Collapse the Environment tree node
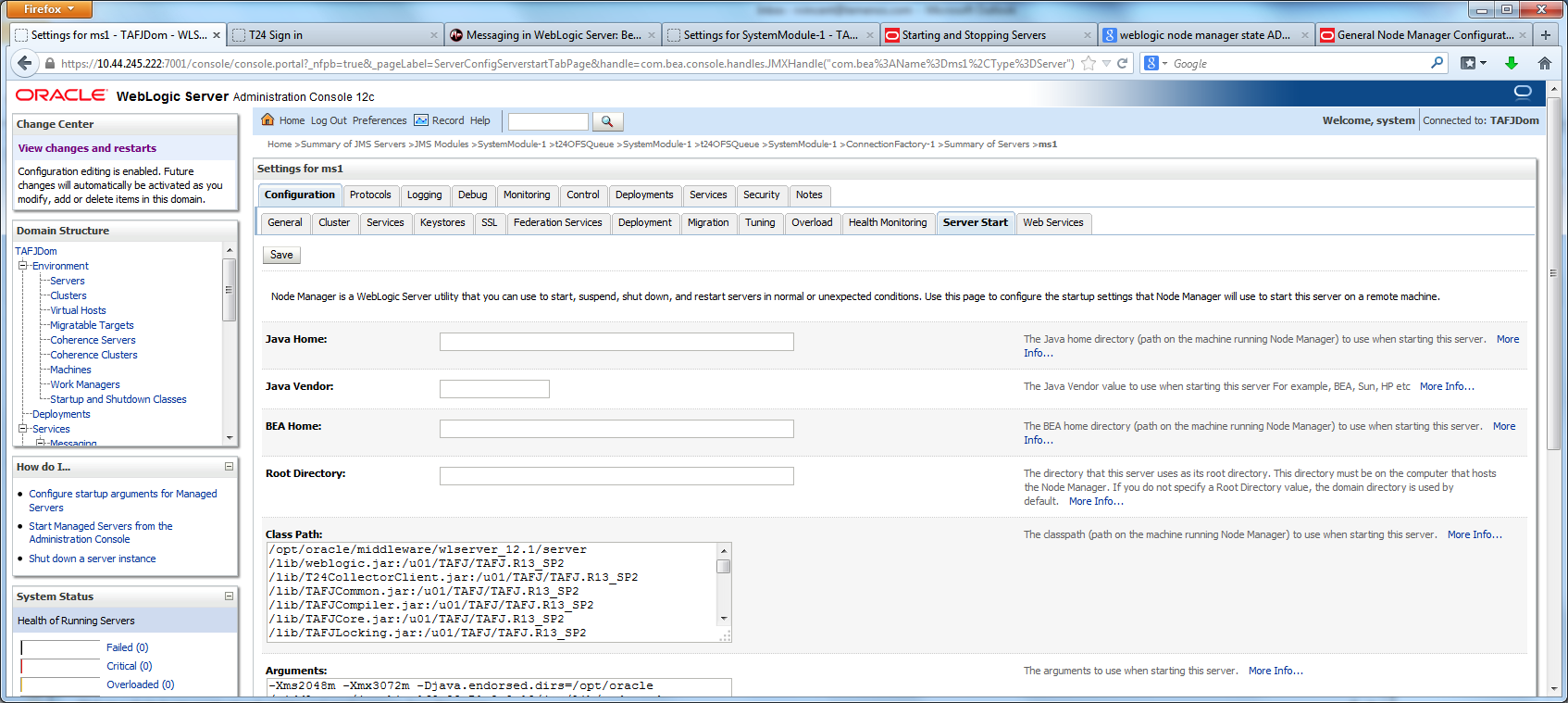This screenshot has height=703, width=1568. 22,266
